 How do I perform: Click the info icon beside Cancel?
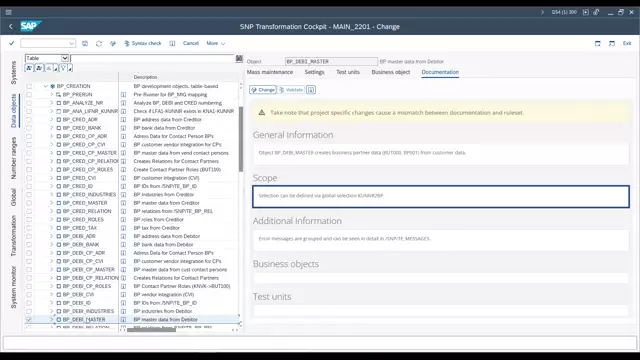pyautogui.click(x=172, y=43)
